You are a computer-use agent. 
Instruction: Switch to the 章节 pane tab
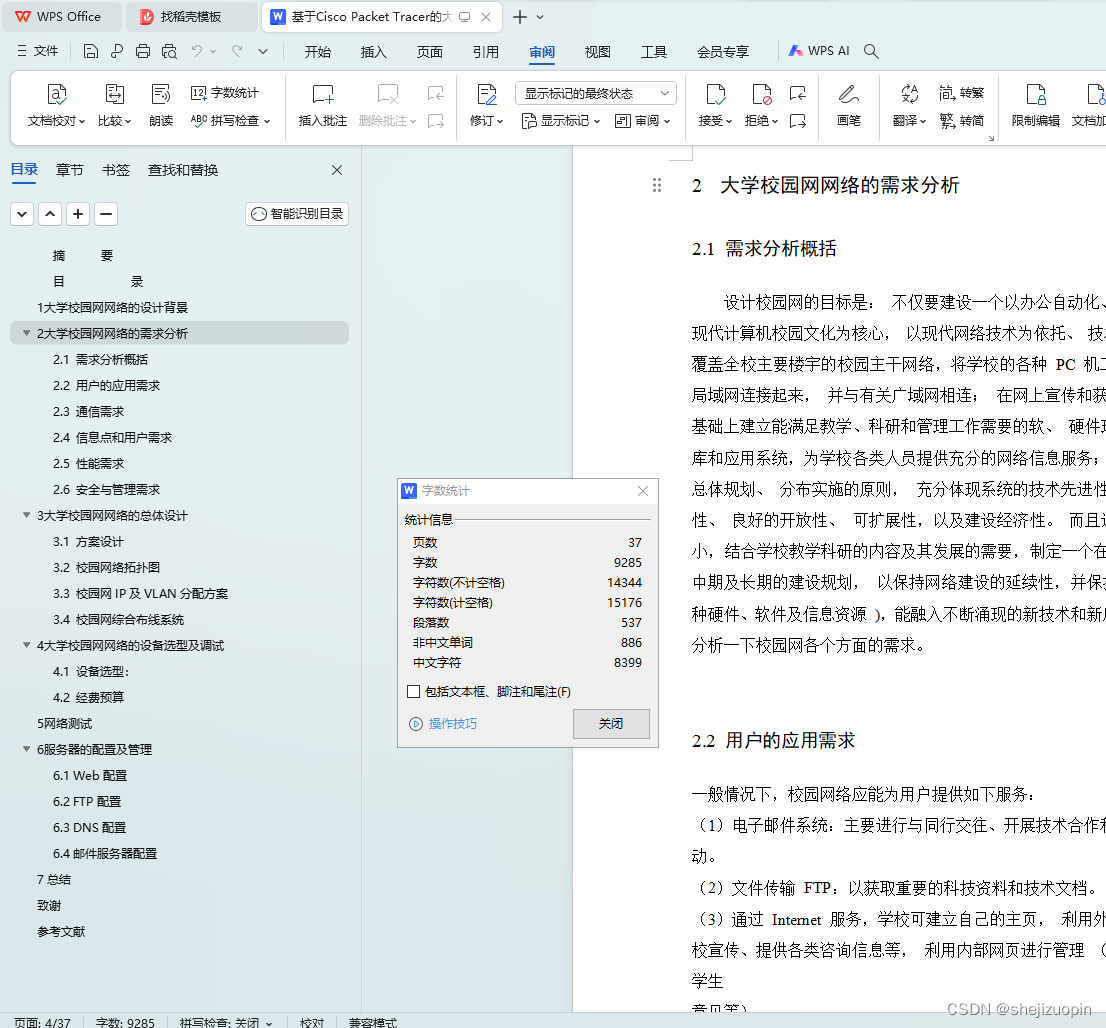pyautogui.click(x=69, y=170)
